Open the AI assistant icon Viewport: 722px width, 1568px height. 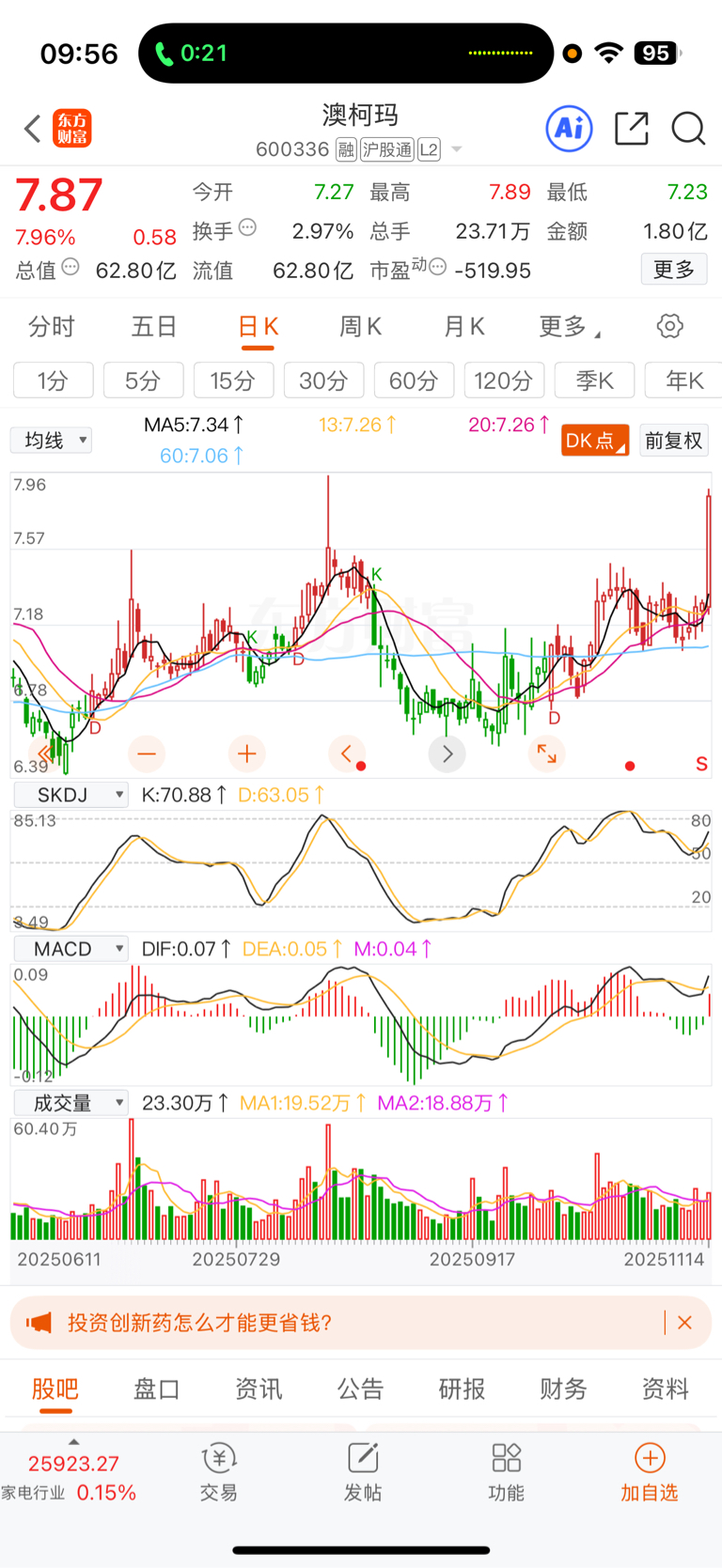pos(569,129)
